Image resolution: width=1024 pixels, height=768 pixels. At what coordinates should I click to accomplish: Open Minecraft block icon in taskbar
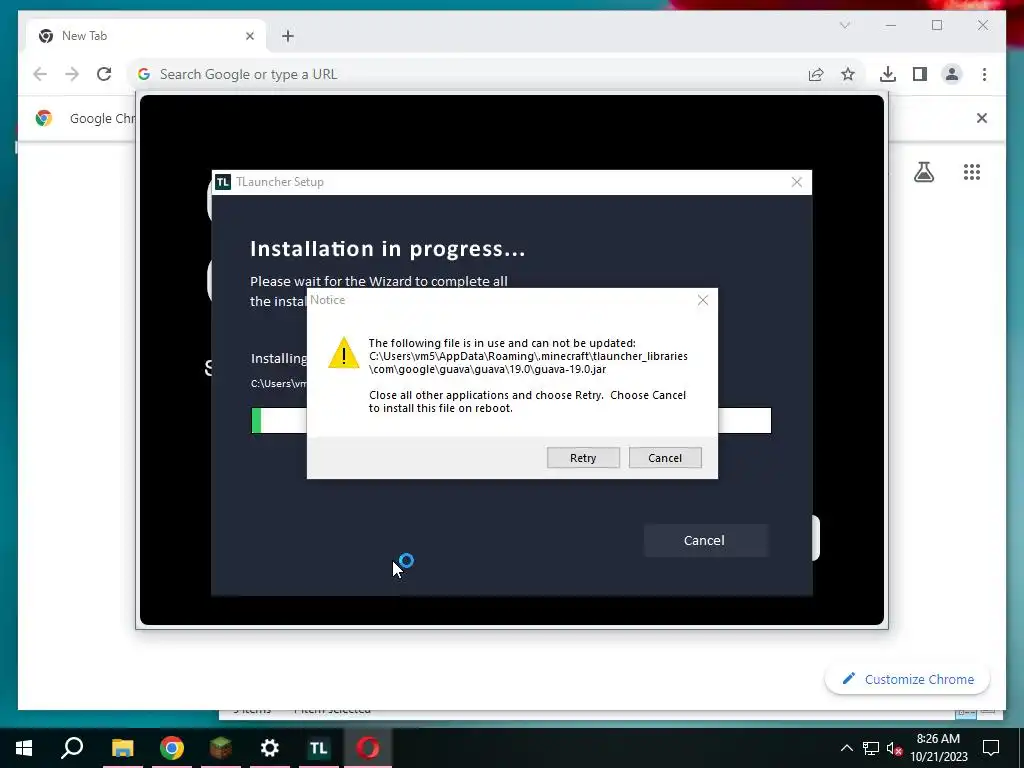coord(221,748)
